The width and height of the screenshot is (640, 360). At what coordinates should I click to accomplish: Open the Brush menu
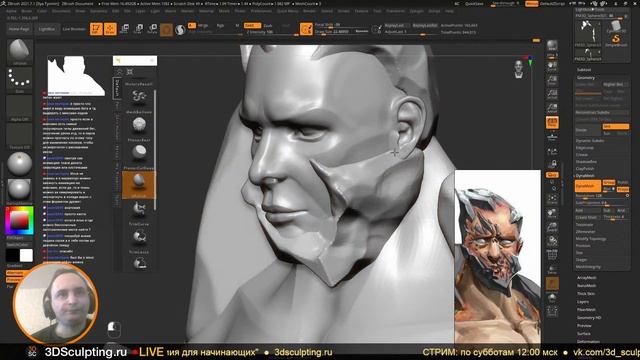coord(27,11)
